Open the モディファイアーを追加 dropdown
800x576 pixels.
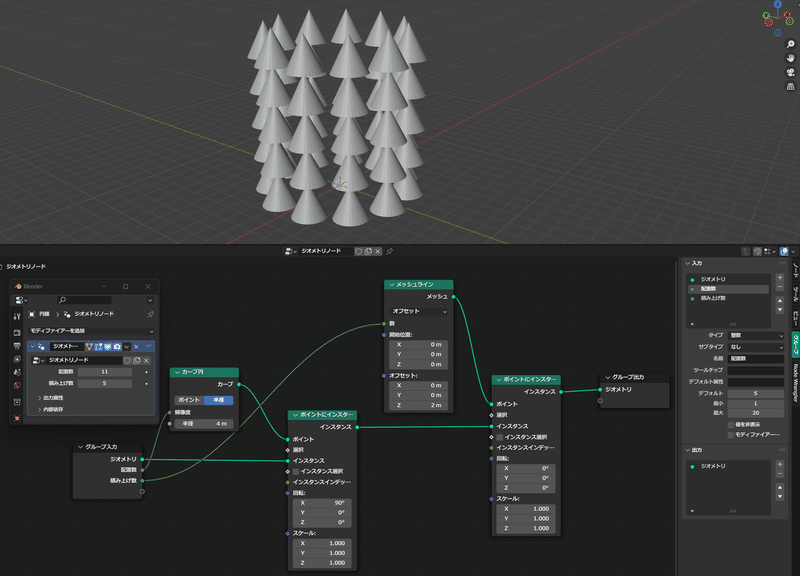pos(91,331)
